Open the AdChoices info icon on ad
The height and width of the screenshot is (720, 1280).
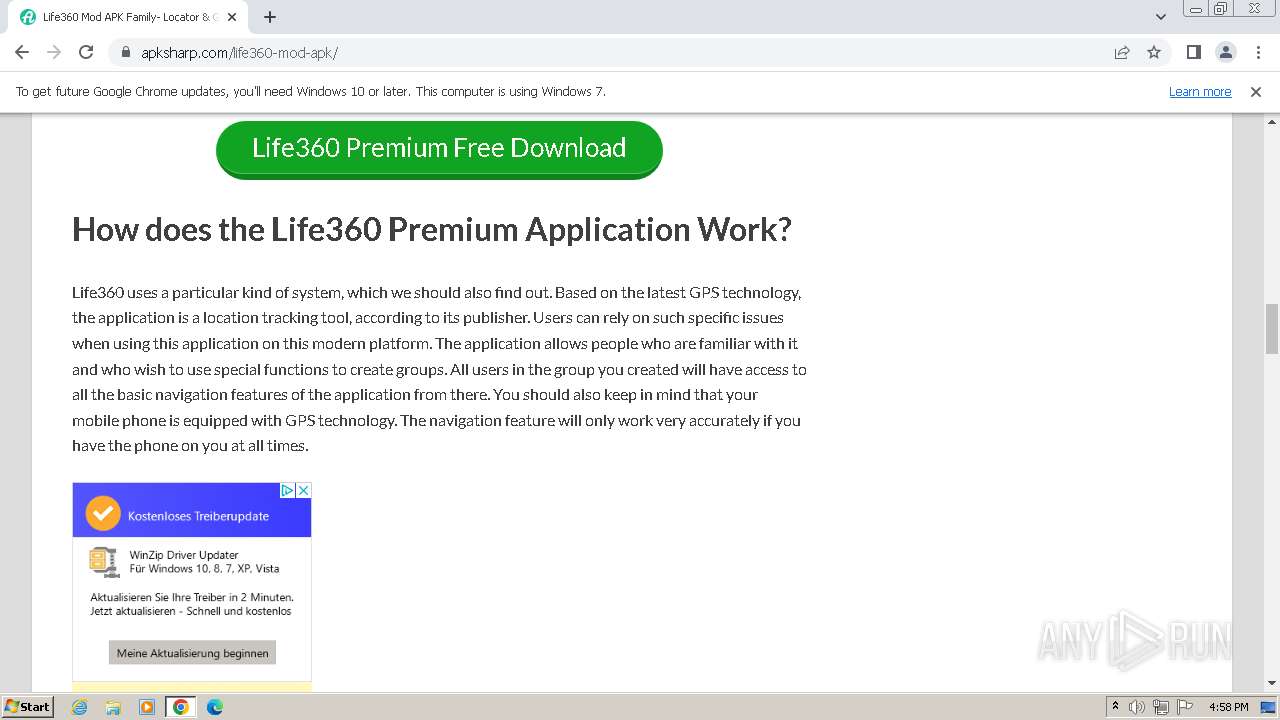point(286,490)
